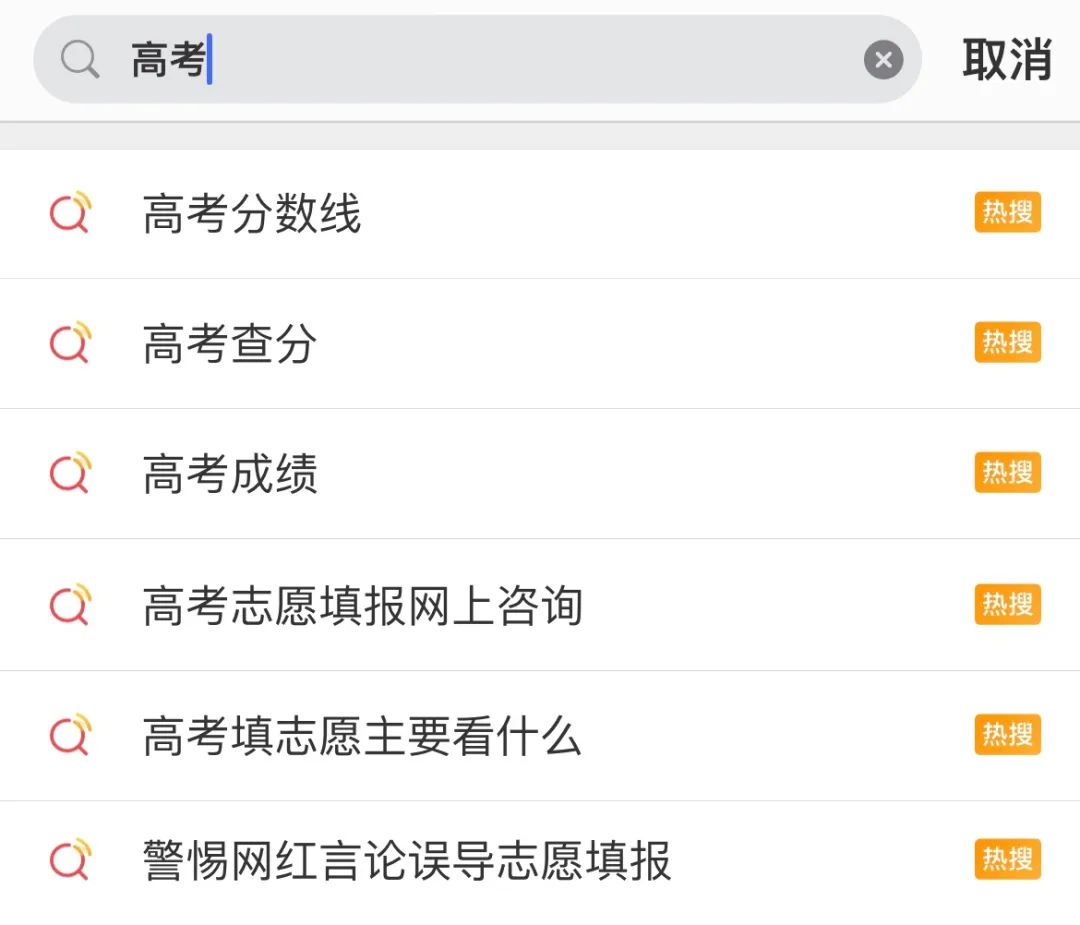Open the suggestion 警惕网红言论误导志愿填报
Viewport: 1080px width, 925px height.
405,860
